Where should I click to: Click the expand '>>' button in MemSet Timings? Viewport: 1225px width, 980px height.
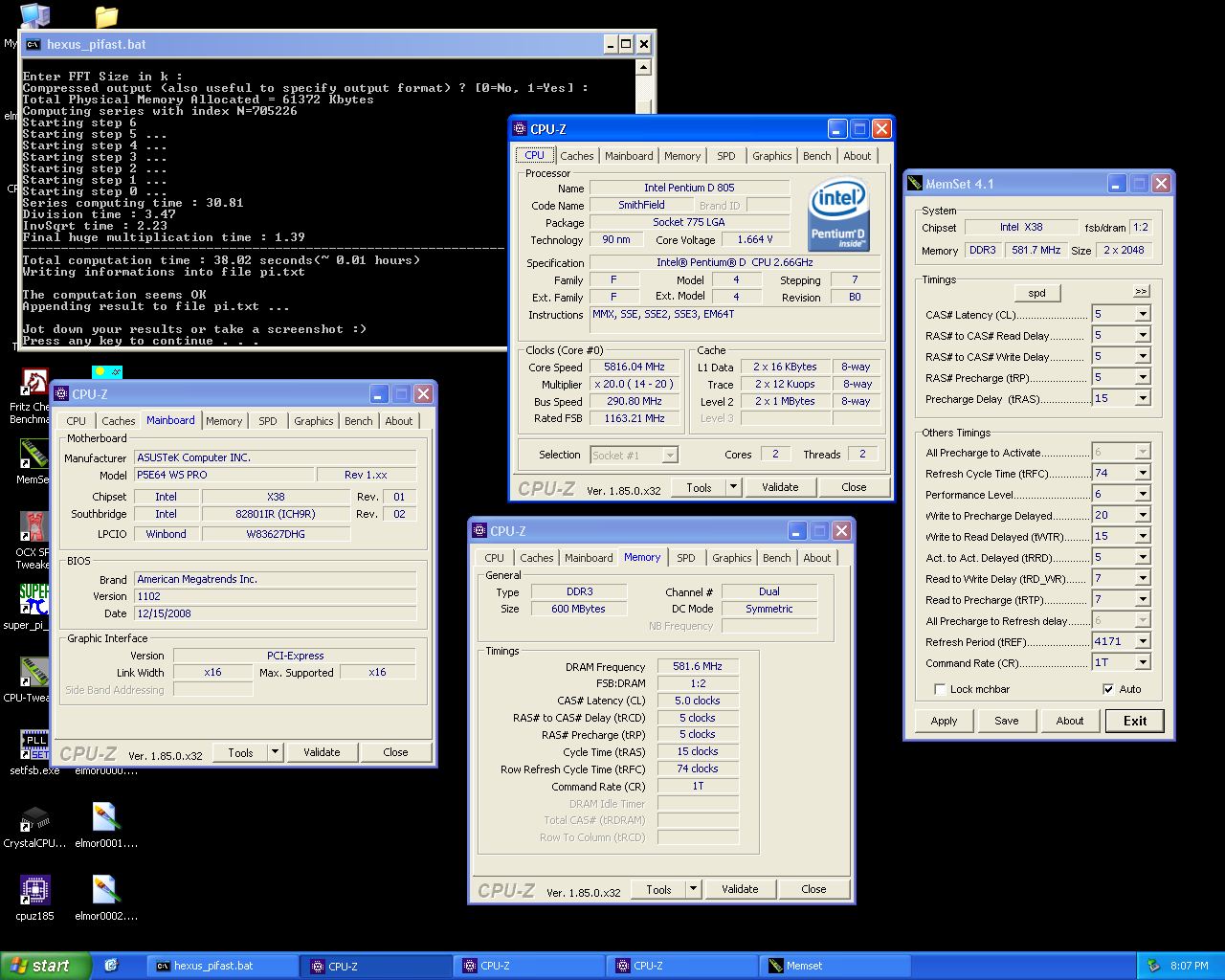coord(1141,291)
